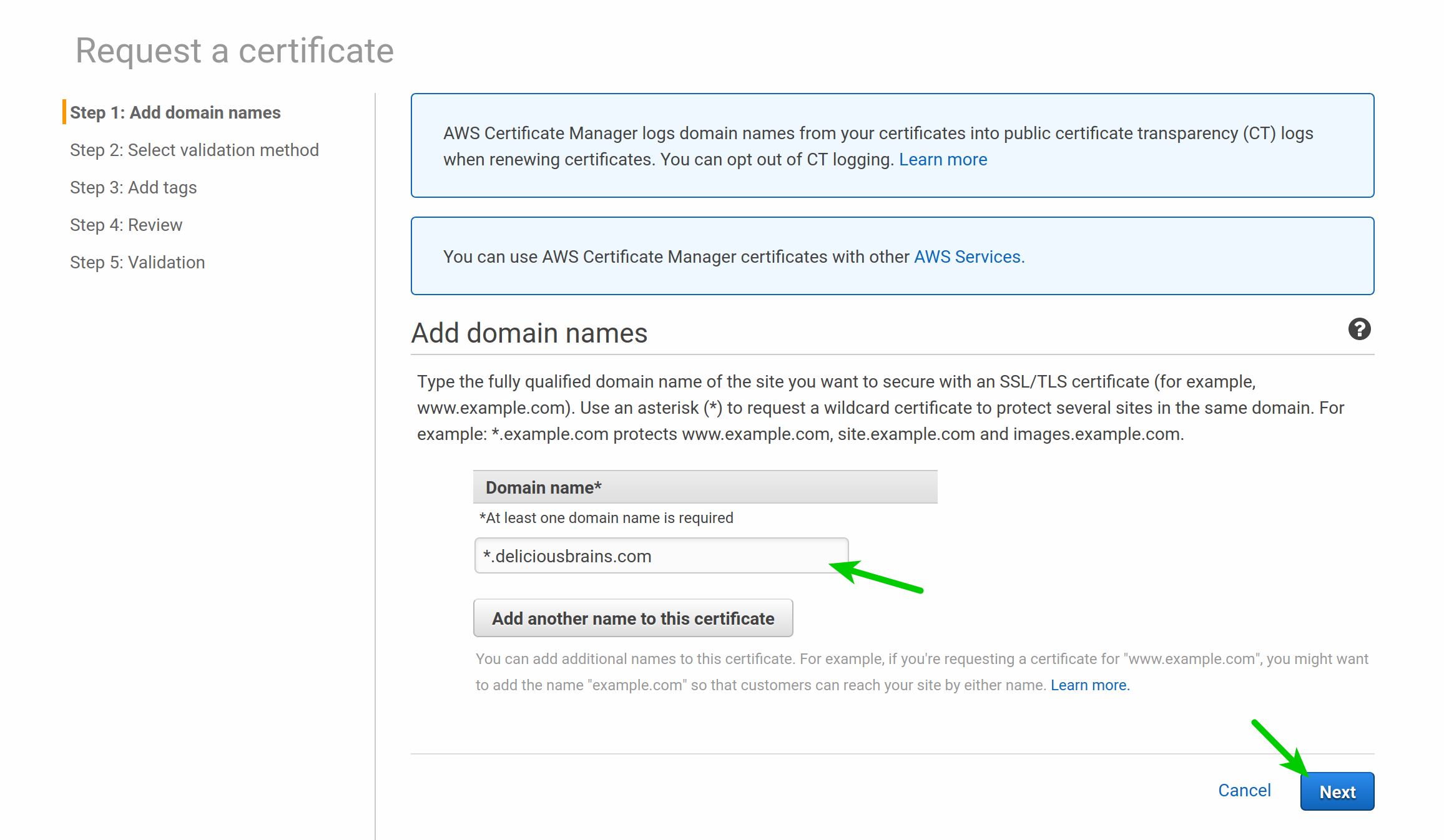1444x840 pixels.
Task: Follow the AWS Services link
Action: (969, 257)
